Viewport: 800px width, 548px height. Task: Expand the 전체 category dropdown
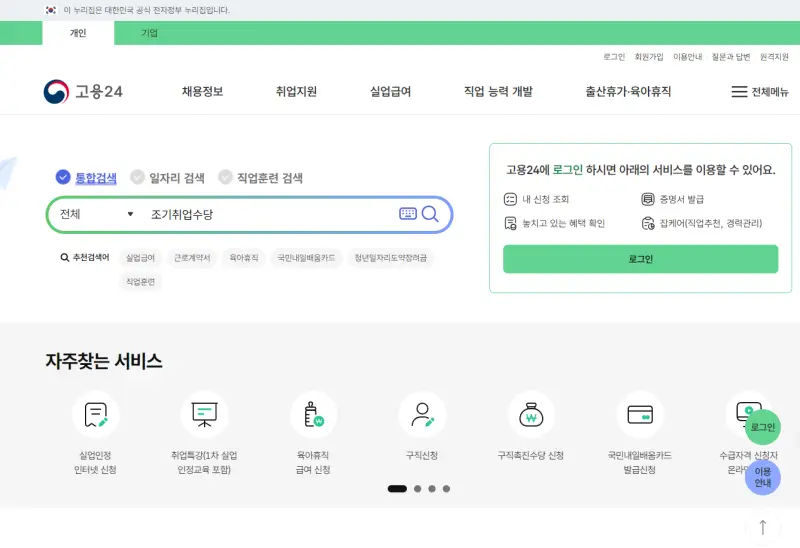96,214
